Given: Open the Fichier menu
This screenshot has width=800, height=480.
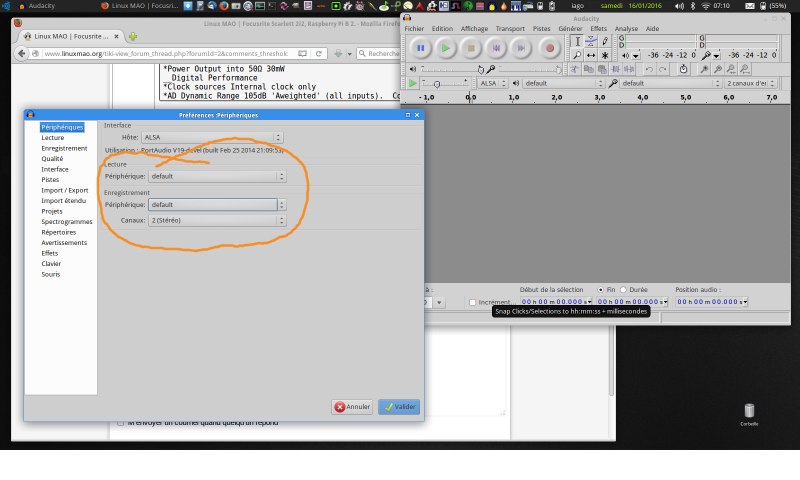Looking at the screenshot, I should pyautogui.click(x=414, y=29).
